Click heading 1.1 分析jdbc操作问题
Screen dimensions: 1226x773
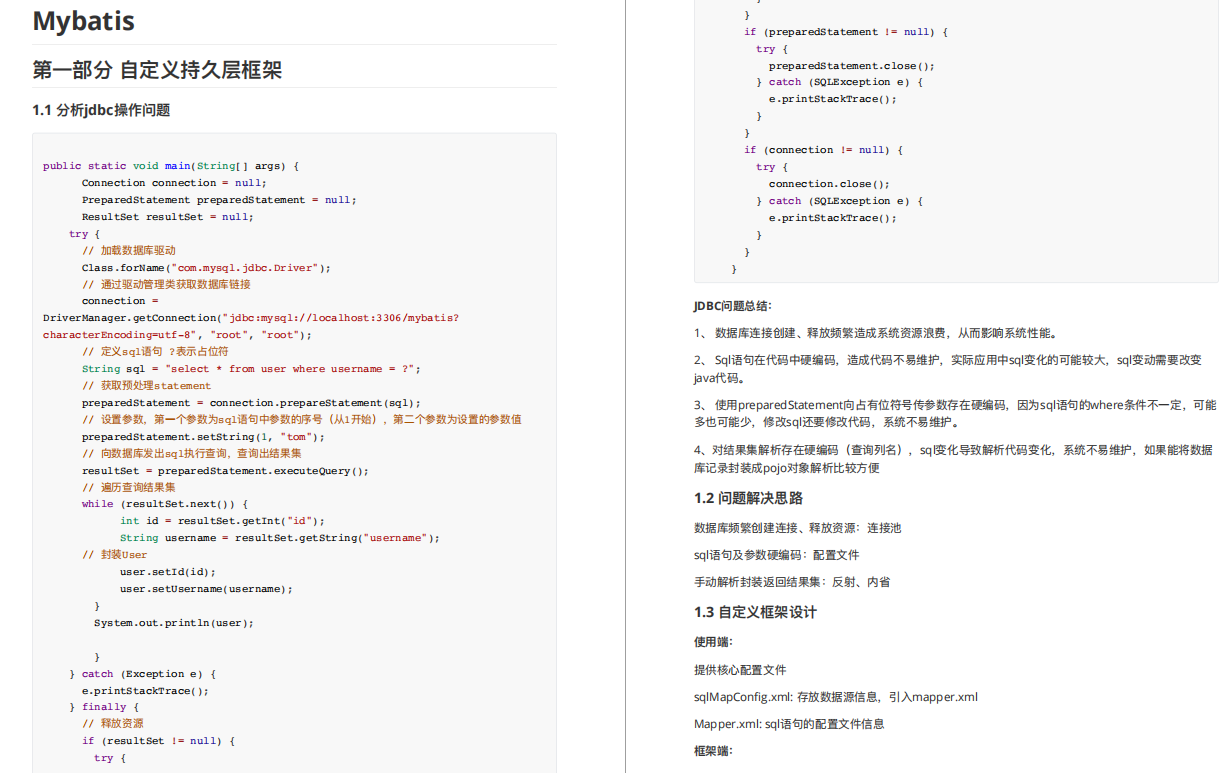101,110
